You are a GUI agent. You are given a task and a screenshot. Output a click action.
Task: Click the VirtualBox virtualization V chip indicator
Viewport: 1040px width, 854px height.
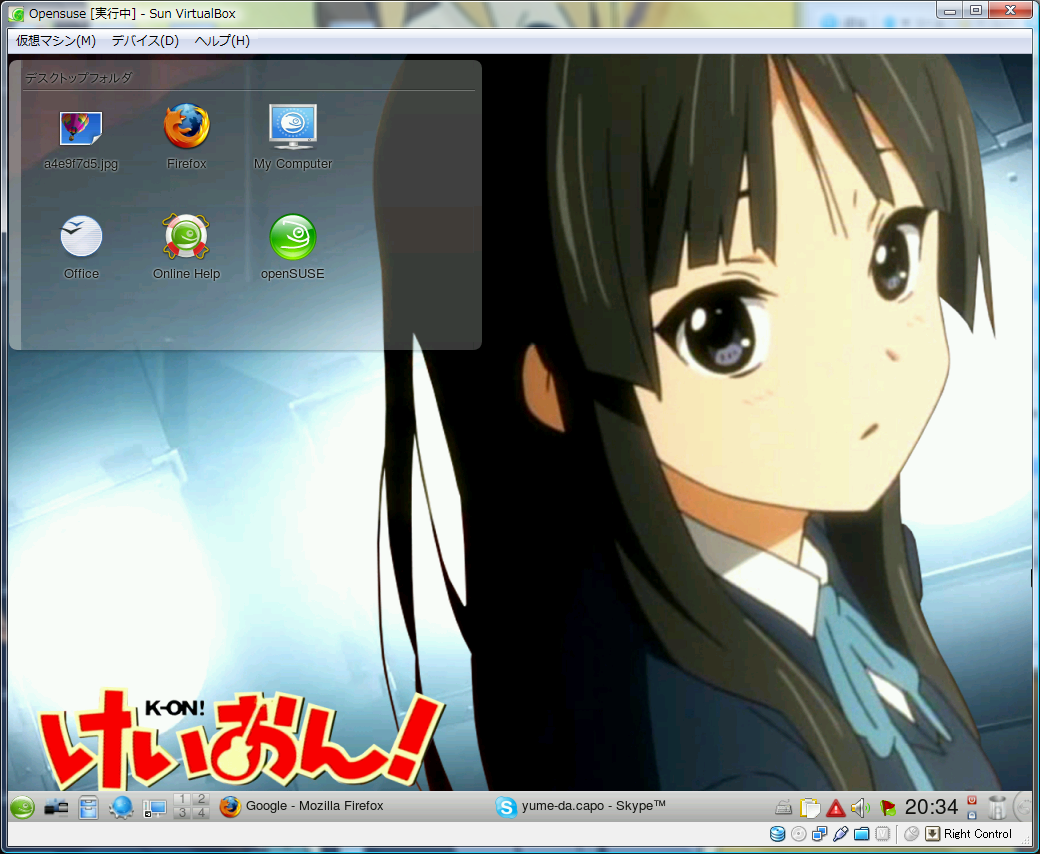click(x=882, y=833)
